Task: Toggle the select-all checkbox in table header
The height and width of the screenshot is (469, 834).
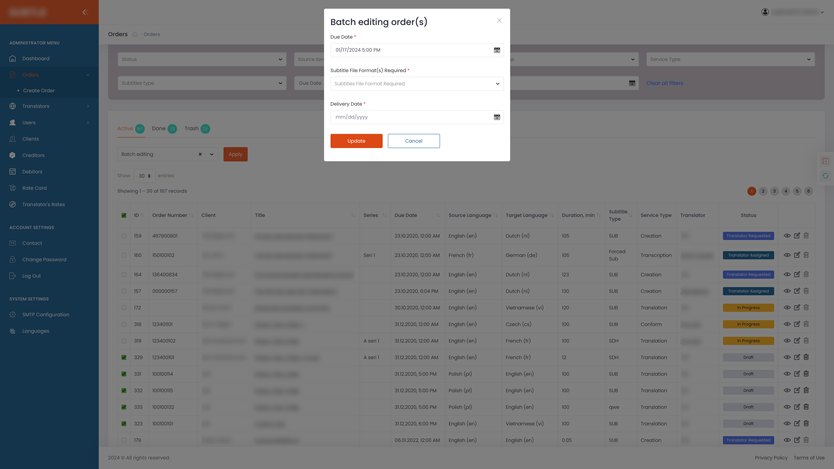Action: pos(124,215)
